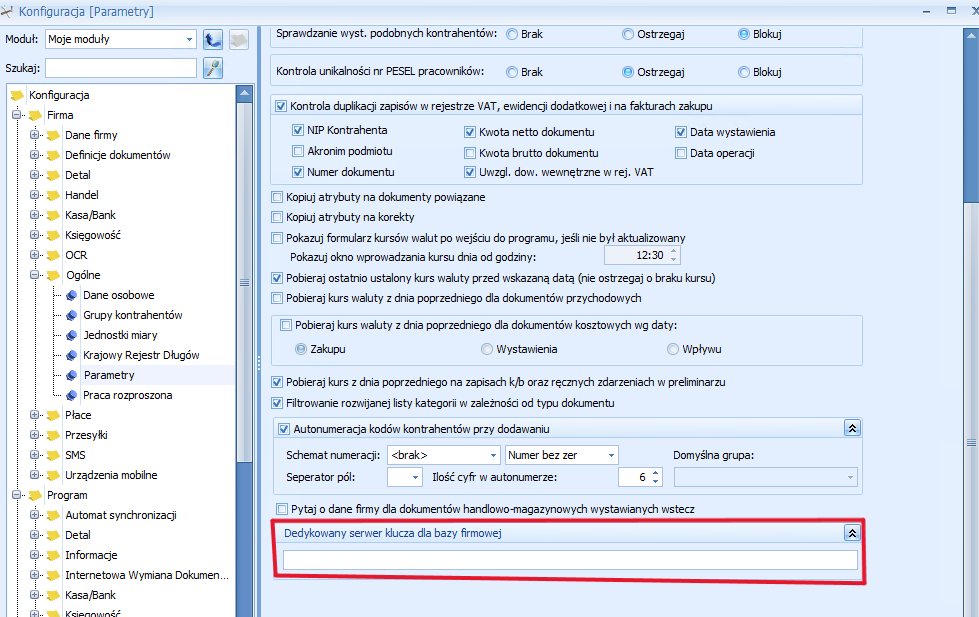Click the Krajowy Rejestr Długów item icon
Image resolution: width=979 pixels, height=617 pixels.
click(x=72, y=355)
